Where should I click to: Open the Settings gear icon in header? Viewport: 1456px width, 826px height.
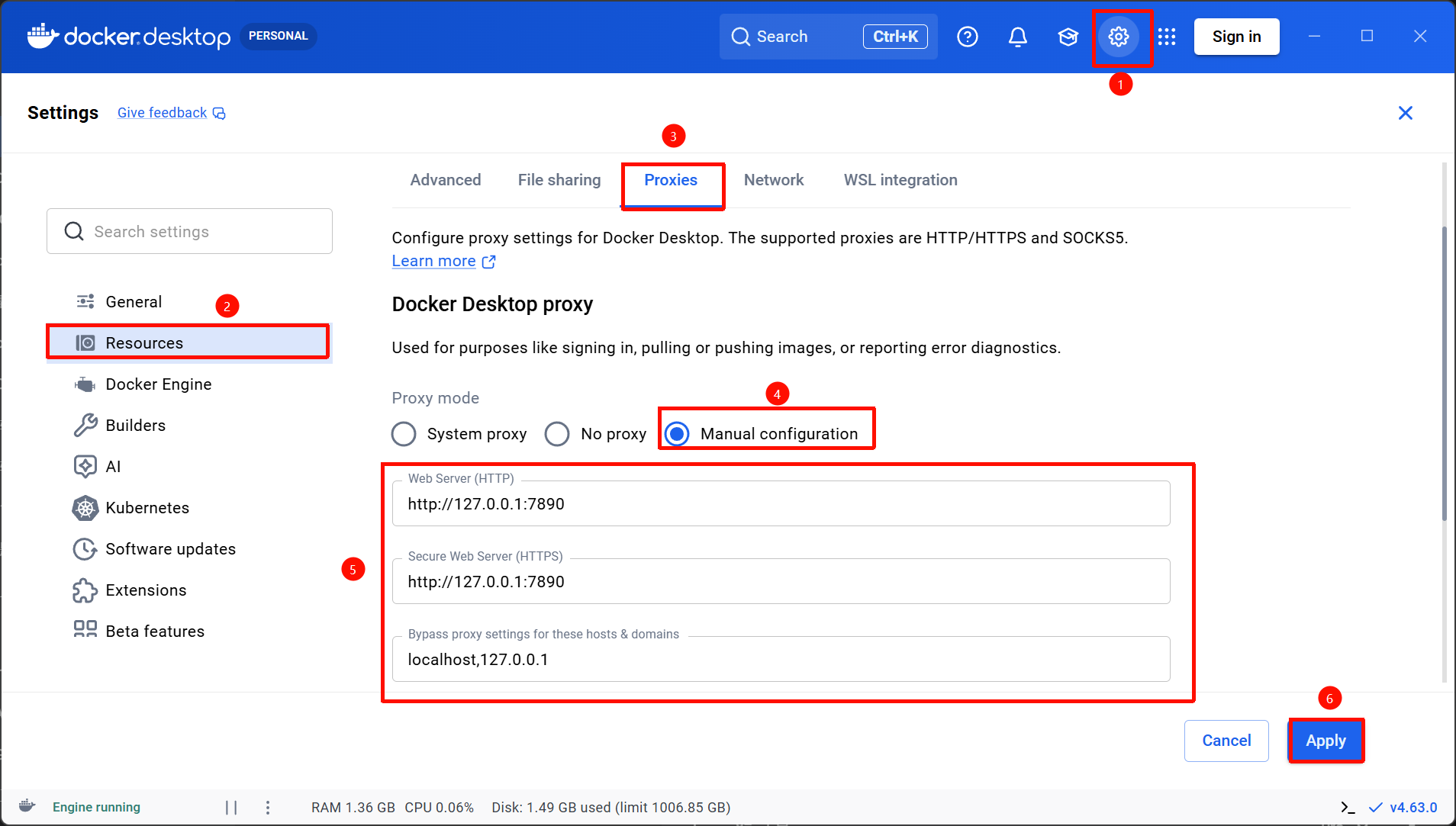1119,37
